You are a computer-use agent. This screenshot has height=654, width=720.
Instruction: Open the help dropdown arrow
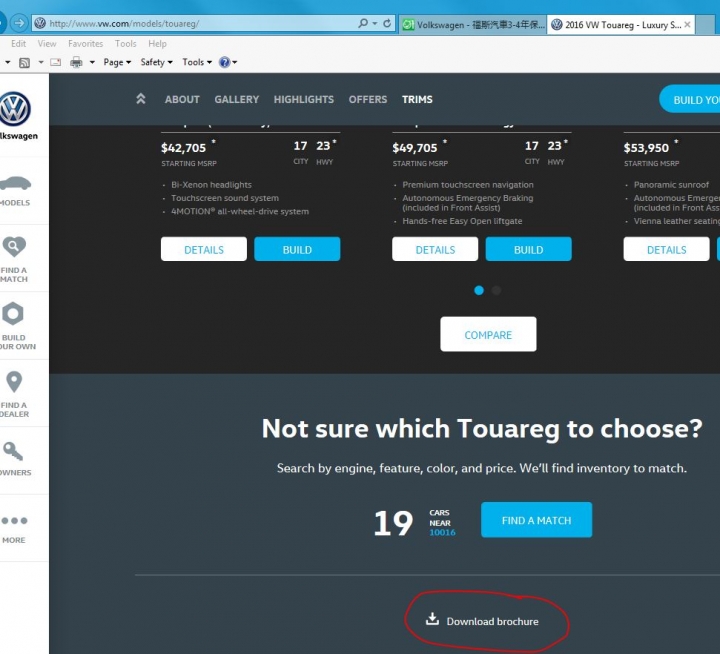pos(235,62)
